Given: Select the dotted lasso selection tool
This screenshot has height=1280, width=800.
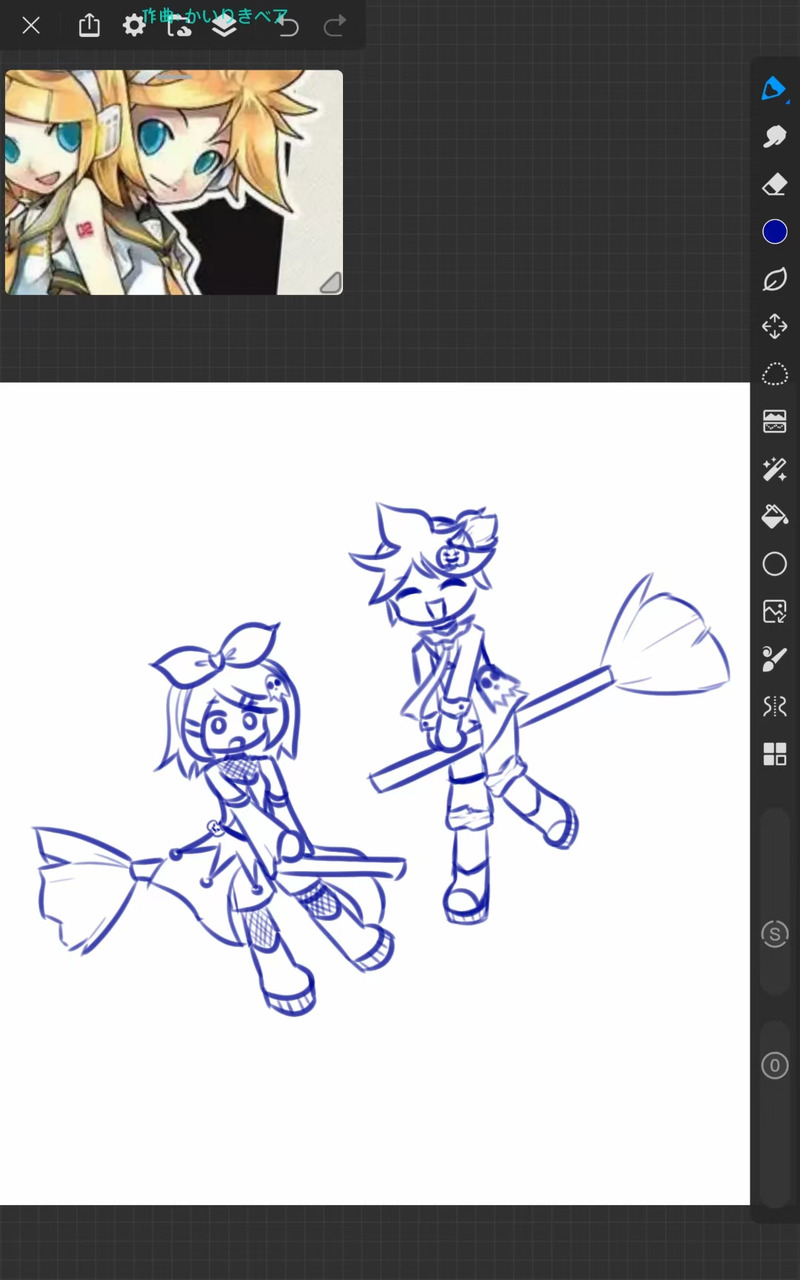Looking at the screenshot, I should pos(775,375).
